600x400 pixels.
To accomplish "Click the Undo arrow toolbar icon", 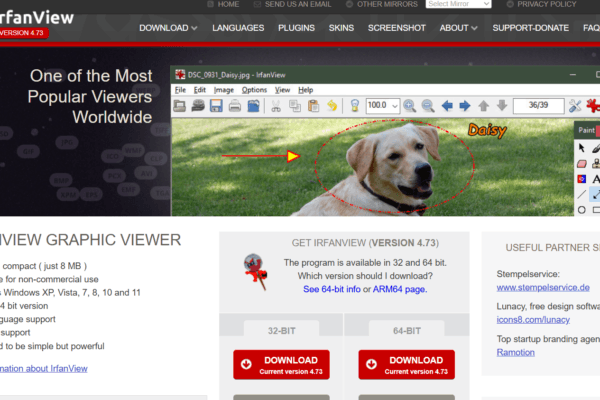I will (x=330, y=105).
